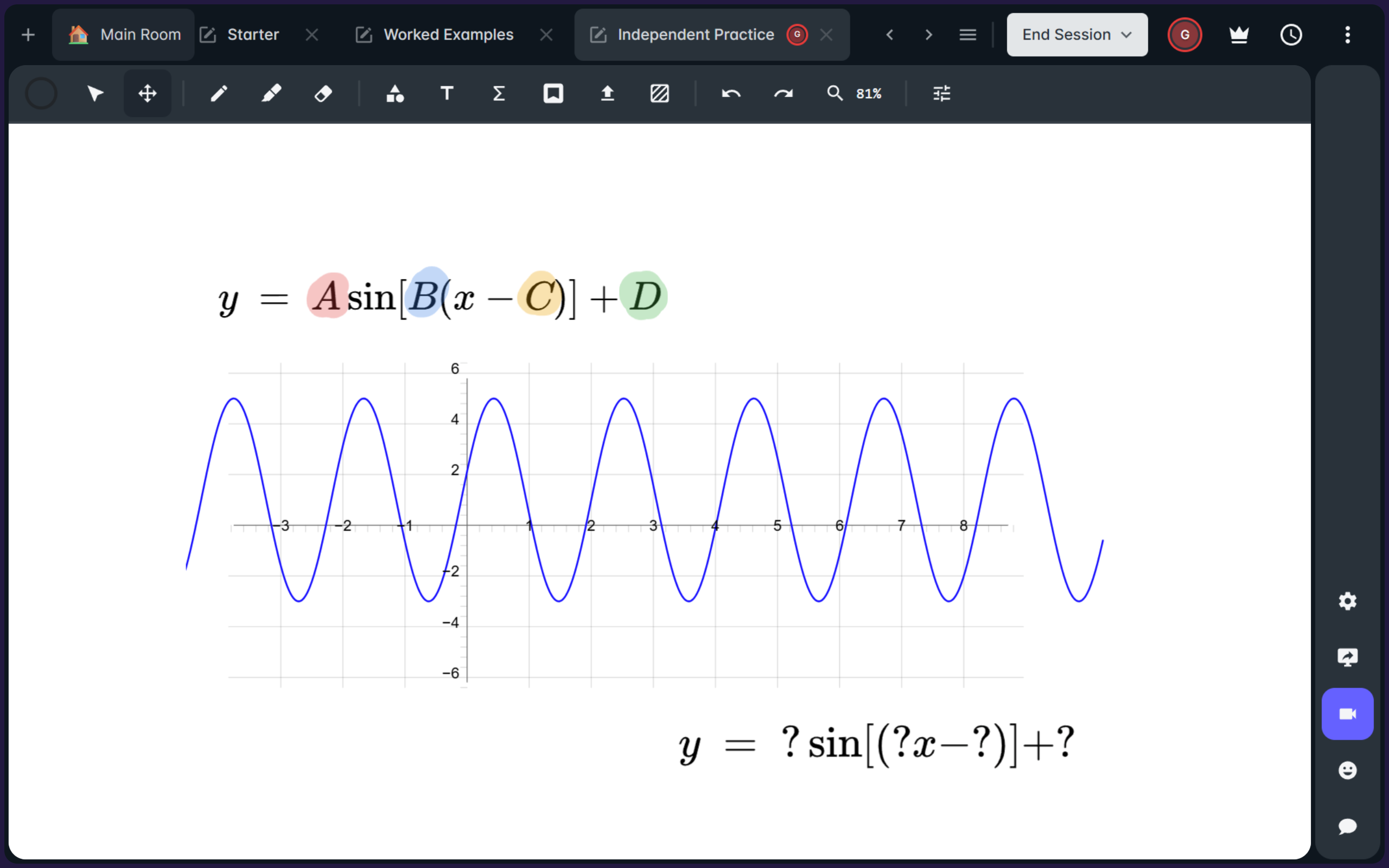Screen dimensions: 1389x868
Task: Insert equation with Sigma tool
Action: 499,93
